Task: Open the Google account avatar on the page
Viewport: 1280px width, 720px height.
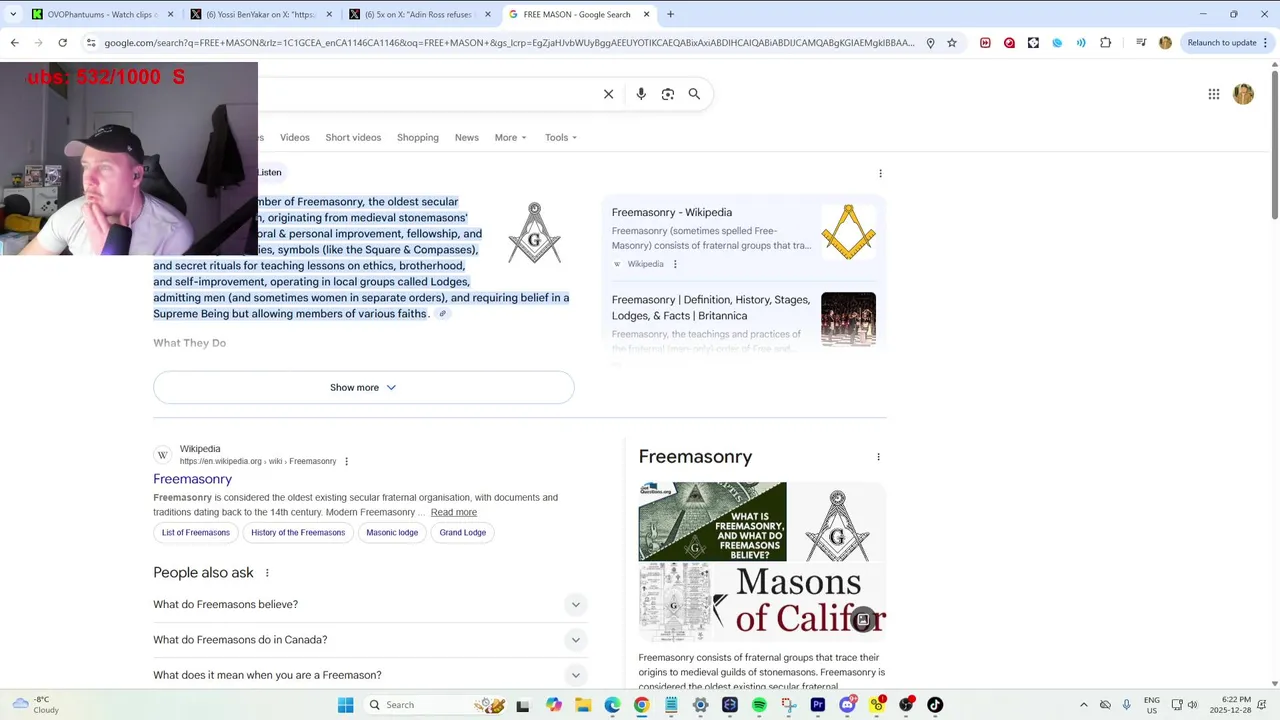Action: 1243,94
